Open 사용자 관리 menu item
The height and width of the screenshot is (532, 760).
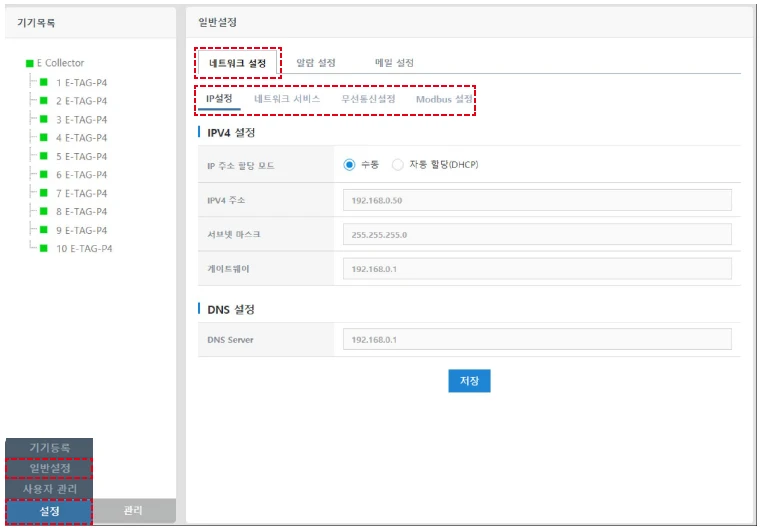[49, 489]
